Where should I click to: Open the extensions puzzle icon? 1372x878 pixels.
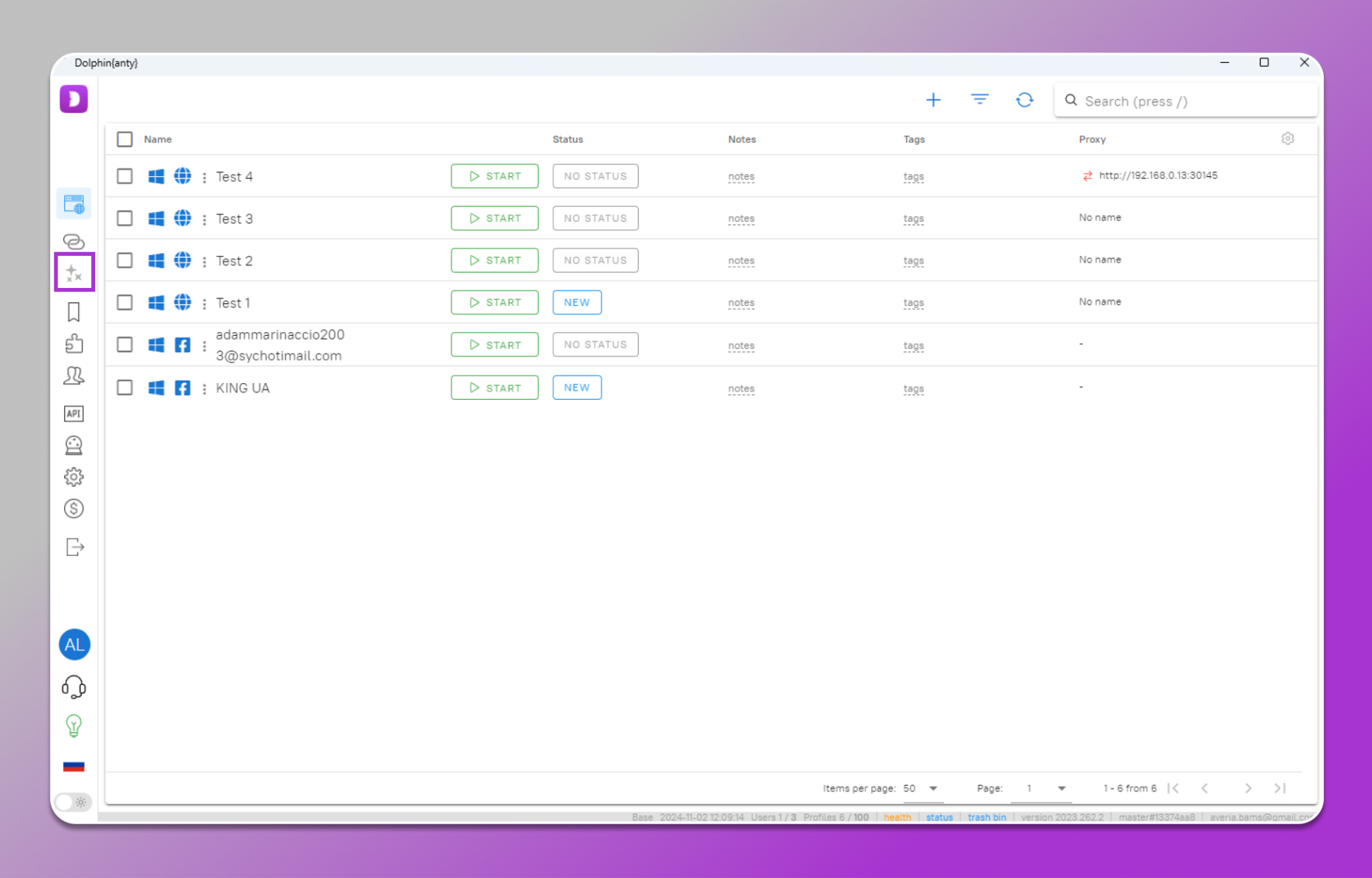coord(74,343)
